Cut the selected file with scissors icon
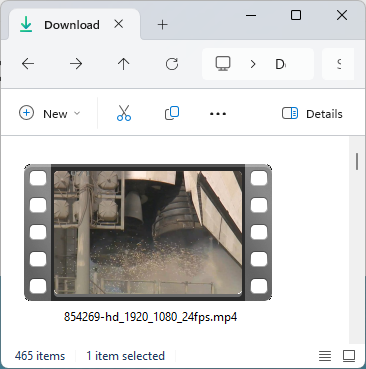366x369 pixels. 124,113
